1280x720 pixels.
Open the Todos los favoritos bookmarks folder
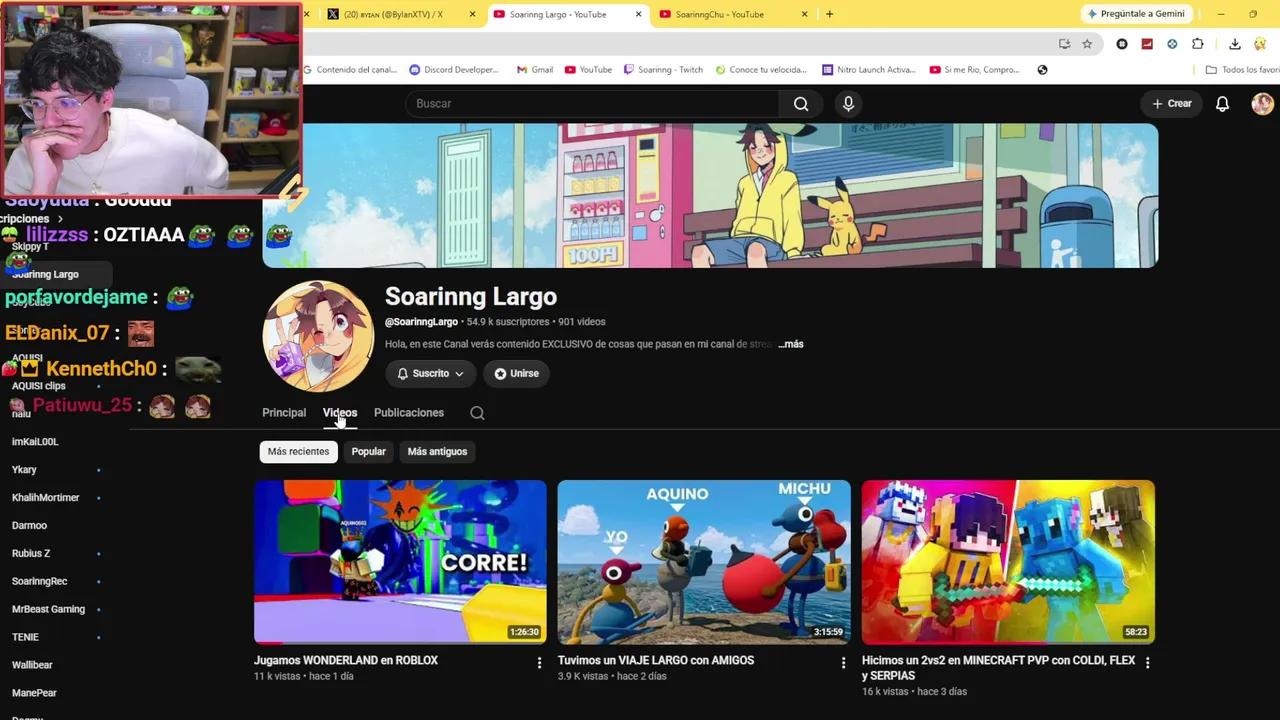point(1242,70)
